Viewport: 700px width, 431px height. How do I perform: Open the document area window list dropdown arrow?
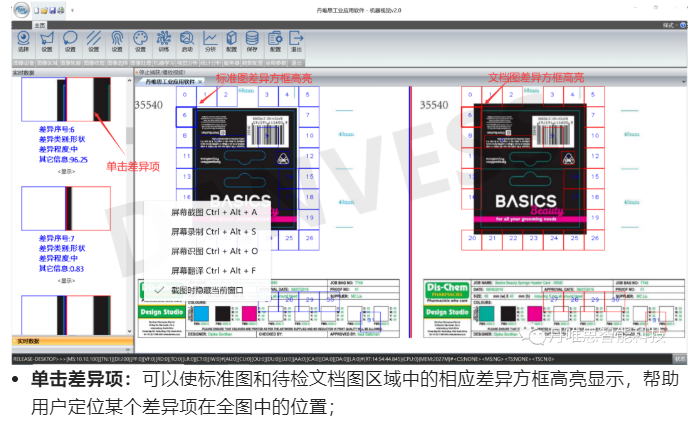tap(683, 82)
